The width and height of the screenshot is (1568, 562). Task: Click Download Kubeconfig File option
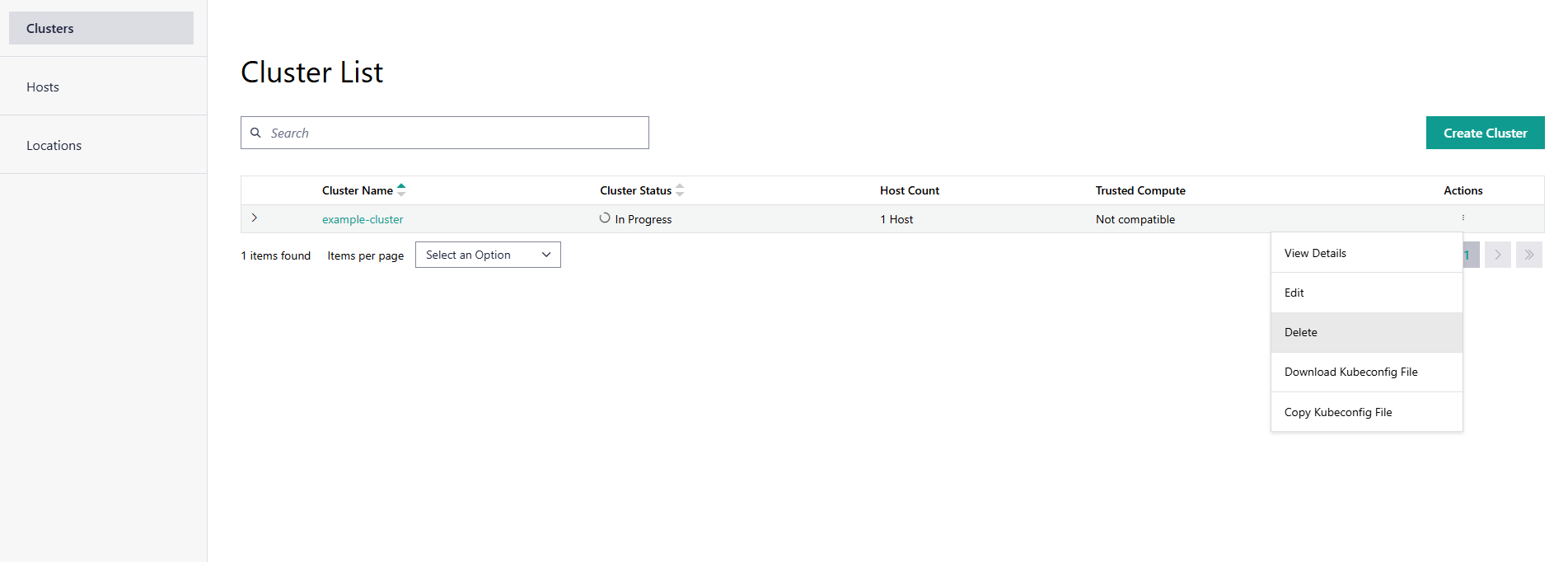1350,372
